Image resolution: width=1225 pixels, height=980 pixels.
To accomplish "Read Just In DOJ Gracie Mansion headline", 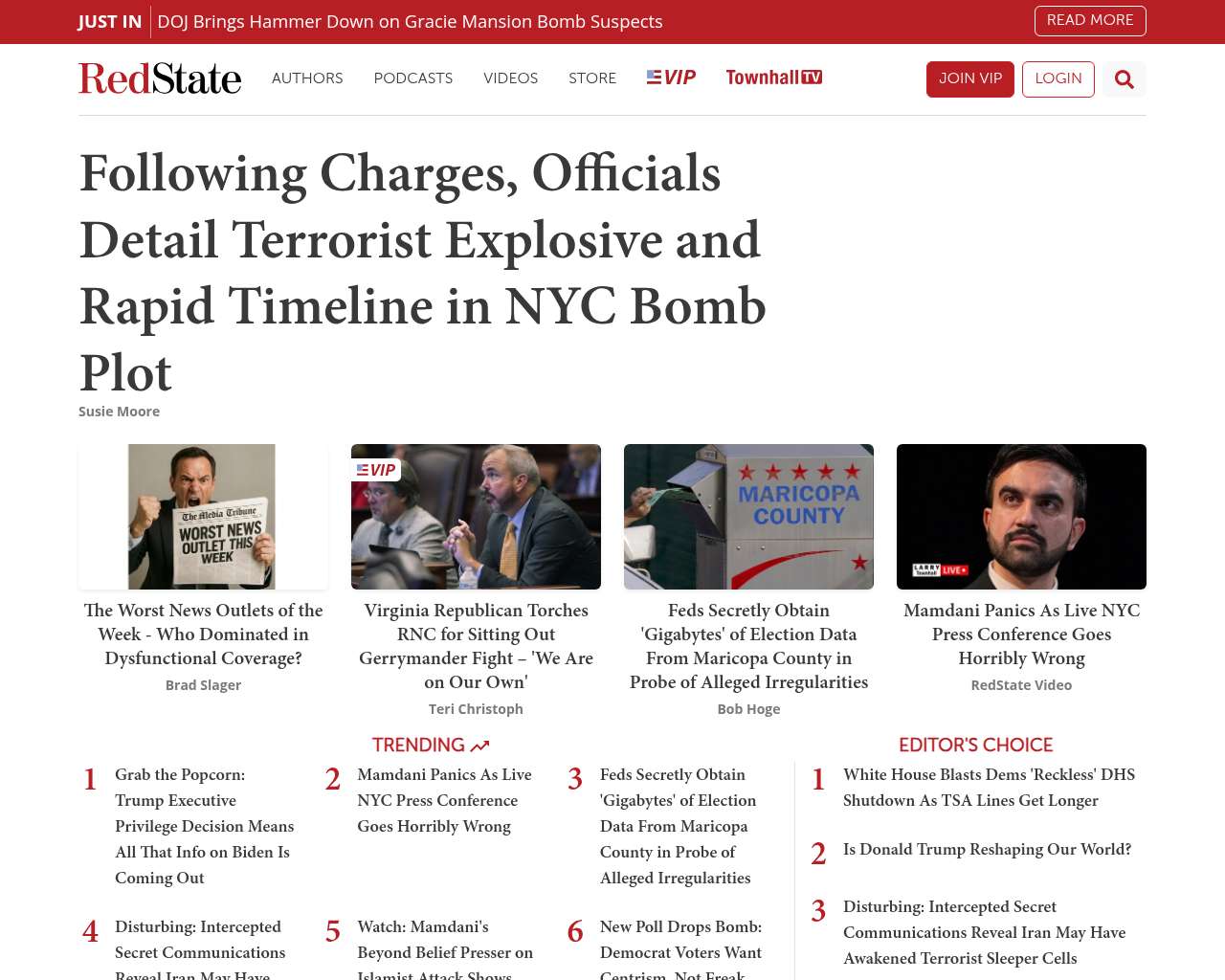I will click(x=410, y=22).
